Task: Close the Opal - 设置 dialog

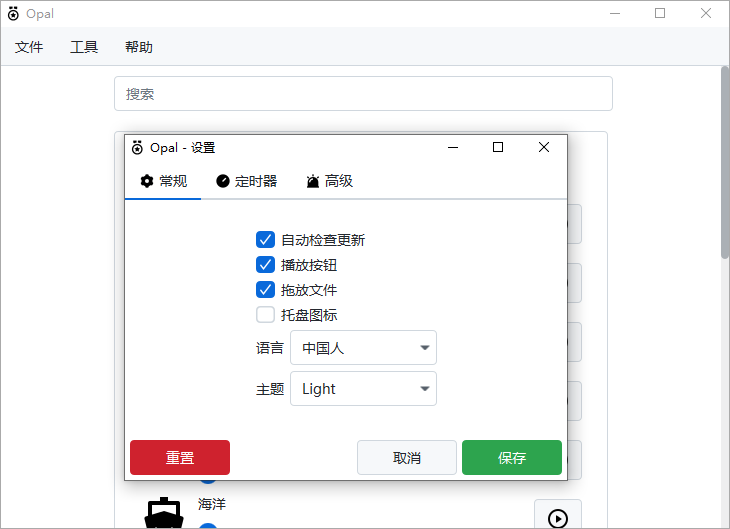Action: click(544, 147)
